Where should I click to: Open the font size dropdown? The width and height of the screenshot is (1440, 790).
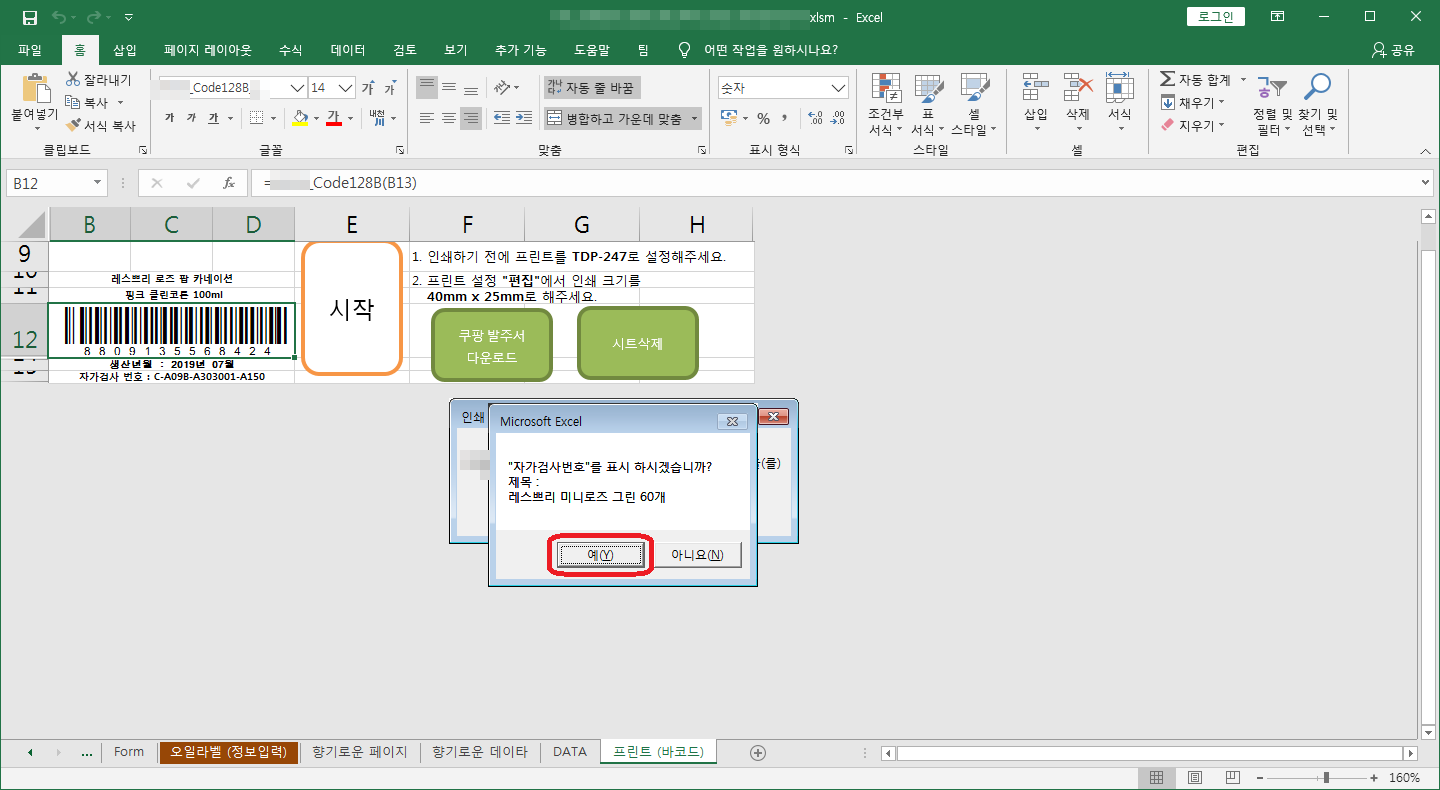(348, 88)
